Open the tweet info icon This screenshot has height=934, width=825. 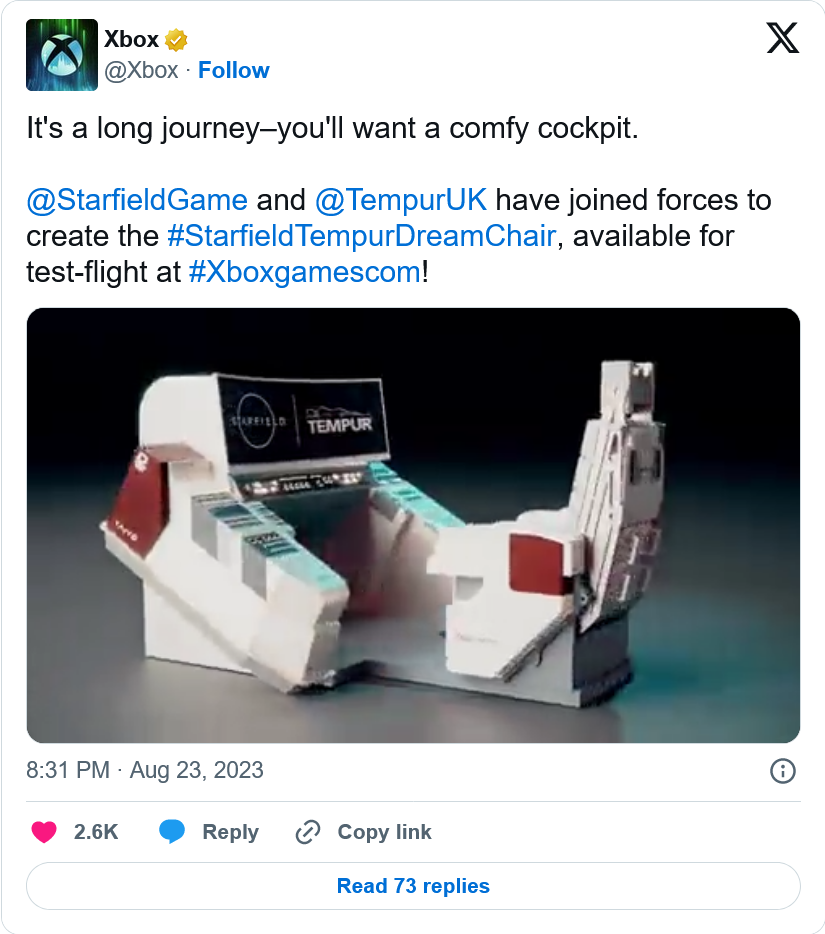coord(782,770)
